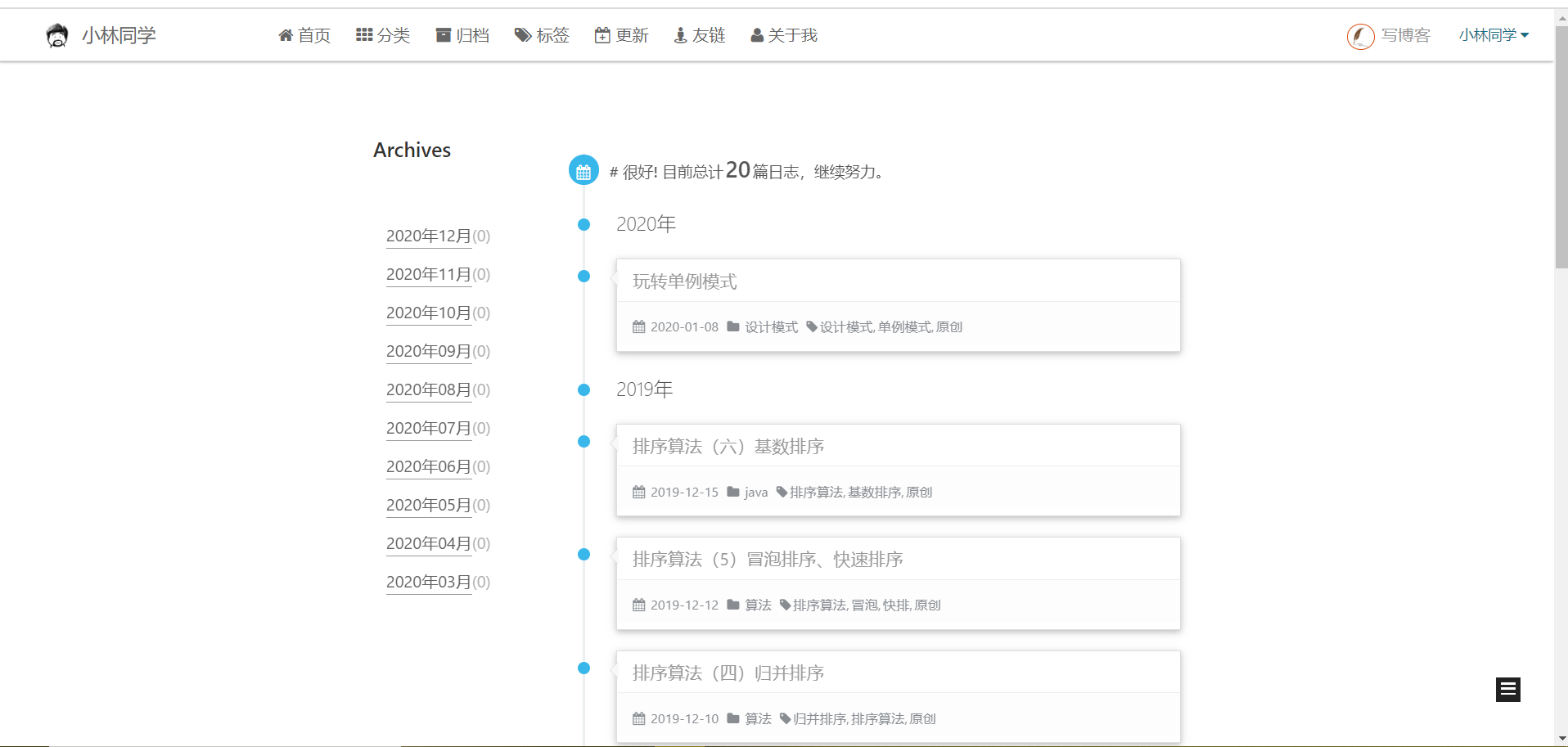Click the 2019年 timeline marker dot
Viewport: 1568px width, 747px height.
[x=583, y=389]
